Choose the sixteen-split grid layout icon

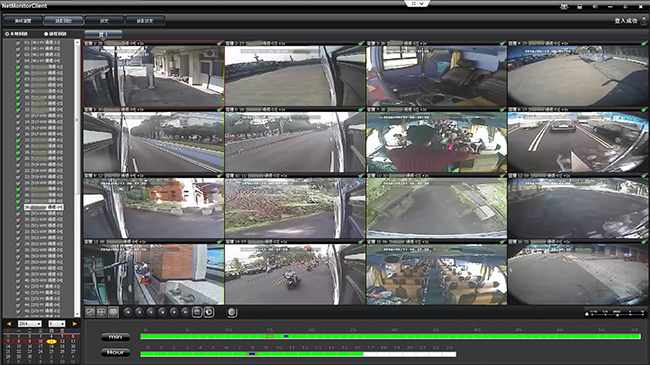point(113,312)
